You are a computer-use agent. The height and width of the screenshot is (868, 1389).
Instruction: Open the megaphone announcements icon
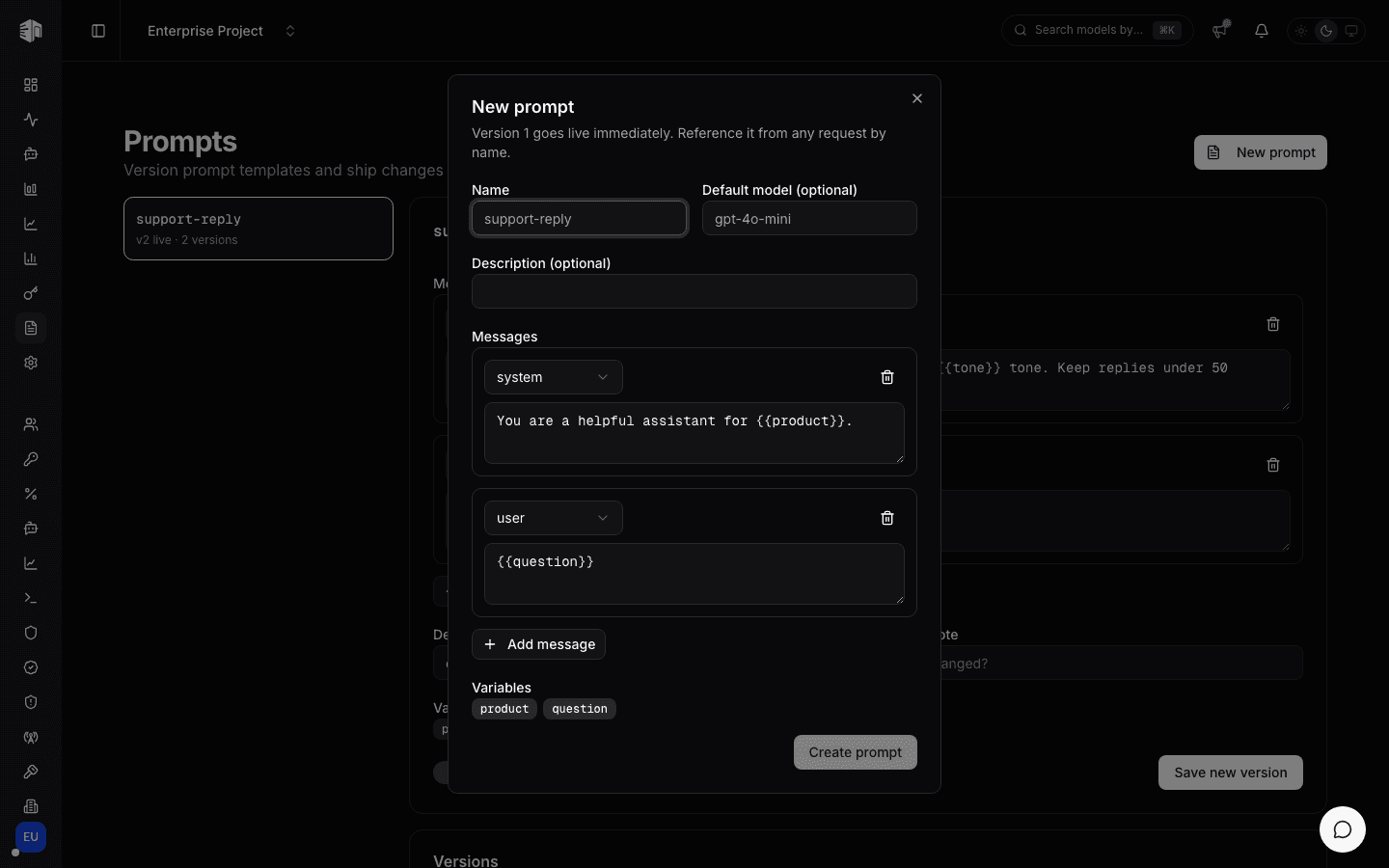1220,31
